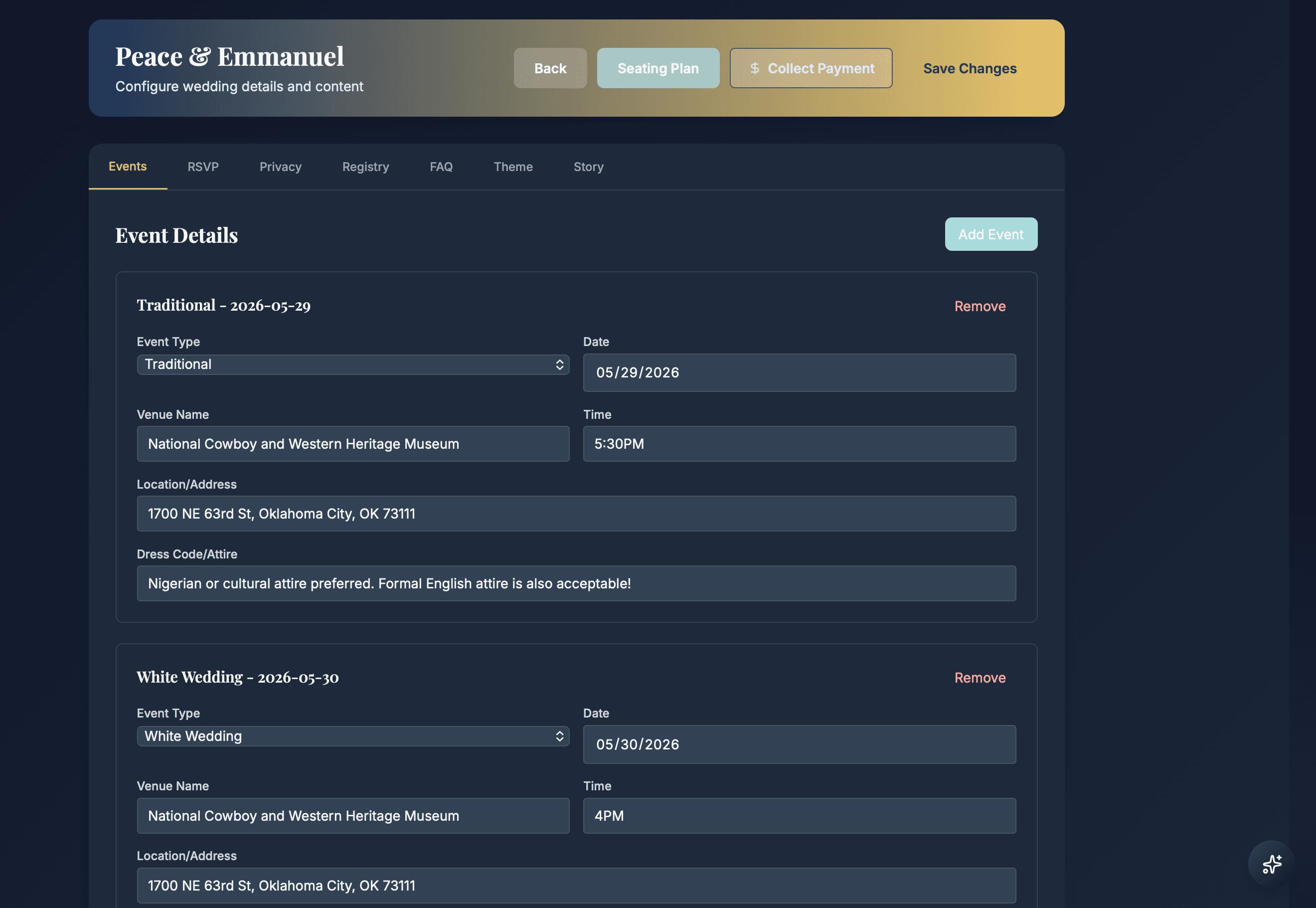Viewport: 1316px width, 908px height.
Task: Remove the White Wedding event
Action: coord(980,678)
